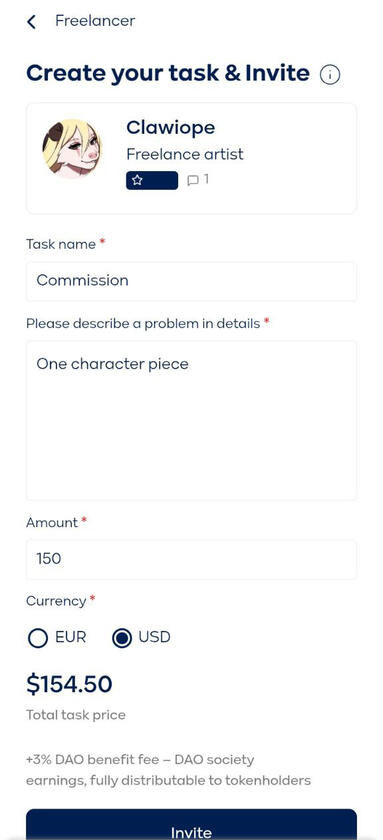Focus the problem description text area

[x=191, y=421]
